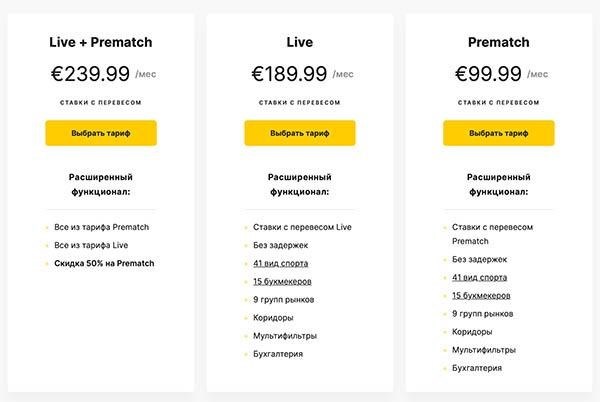Click the €189.99 monthly price
Viewport: 600px width, 402px height.
pyautogui.click(x=289, y=73)
